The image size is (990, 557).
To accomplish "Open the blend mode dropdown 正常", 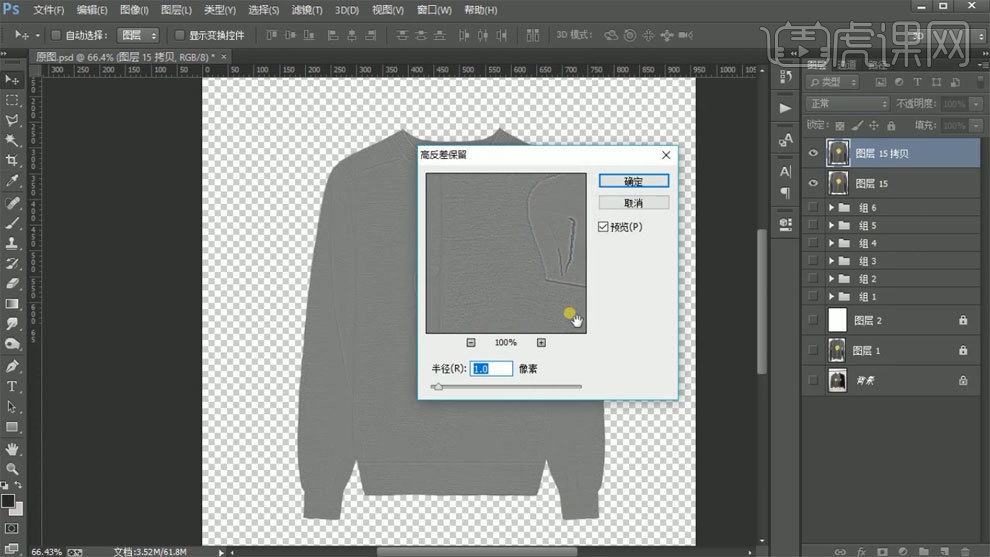I will click(x=847, y=104).
